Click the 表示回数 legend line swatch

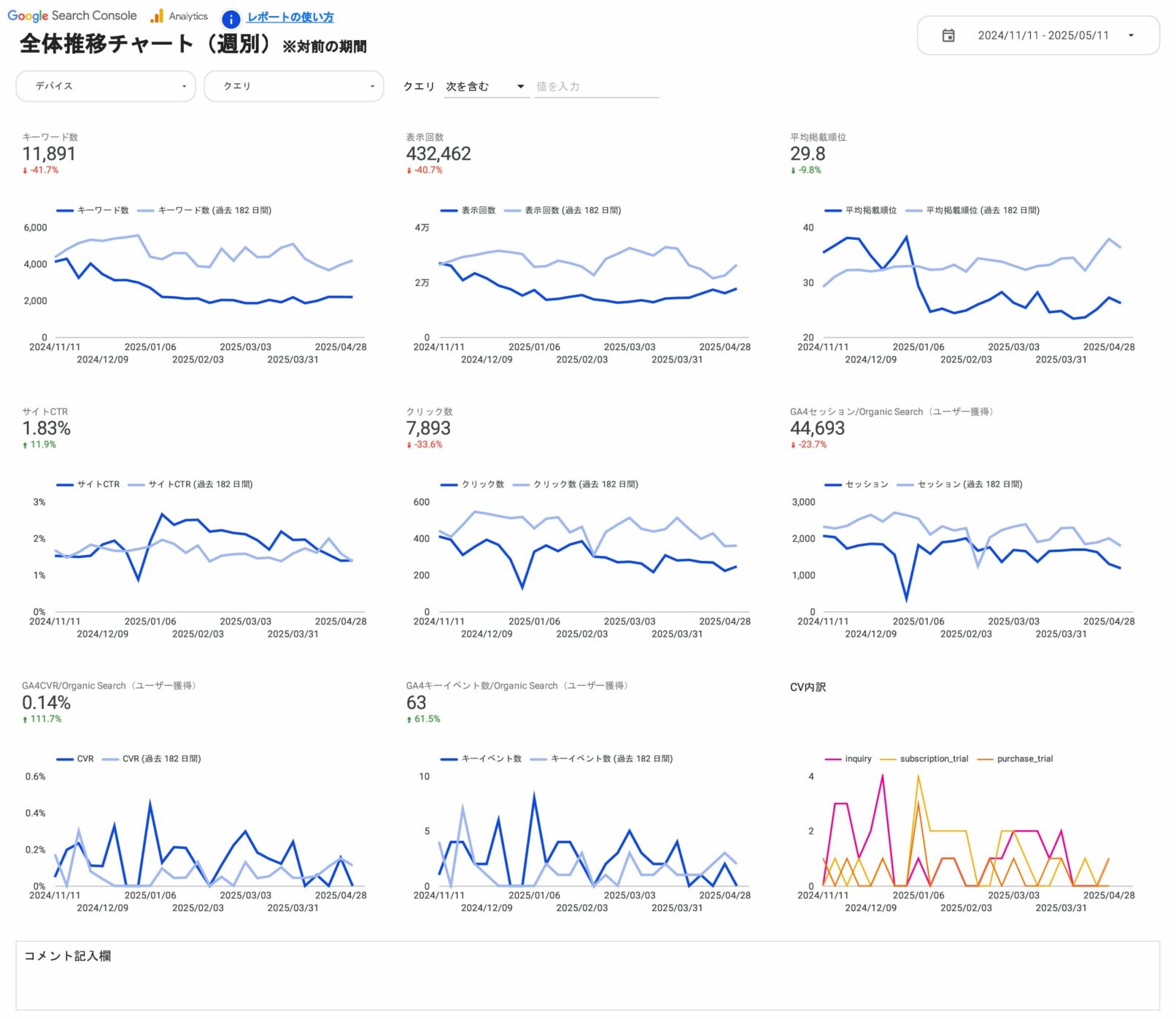[x=449, y=211]
